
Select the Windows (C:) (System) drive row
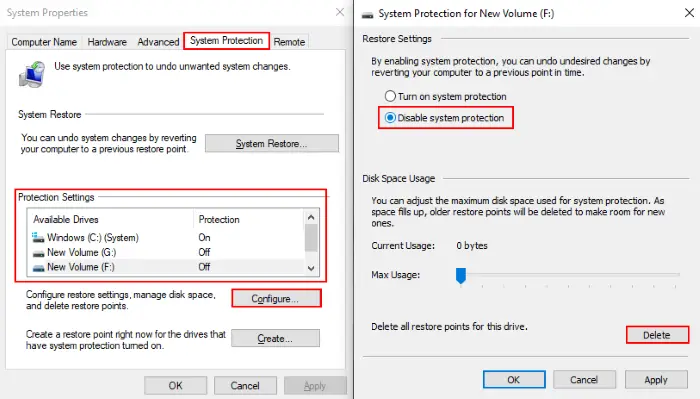pyautogui.click(x=166, y=237)
